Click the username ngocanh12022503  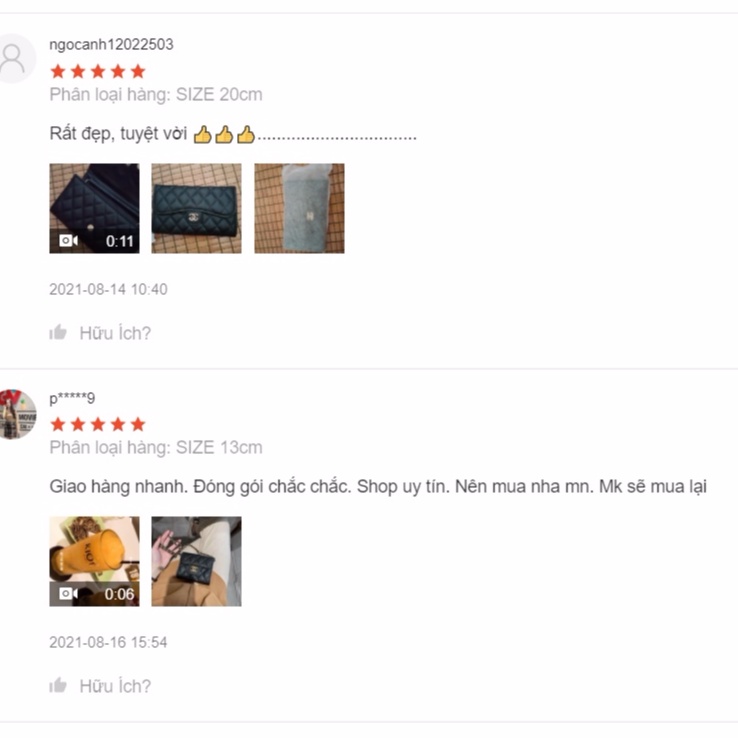pos(111,44)
